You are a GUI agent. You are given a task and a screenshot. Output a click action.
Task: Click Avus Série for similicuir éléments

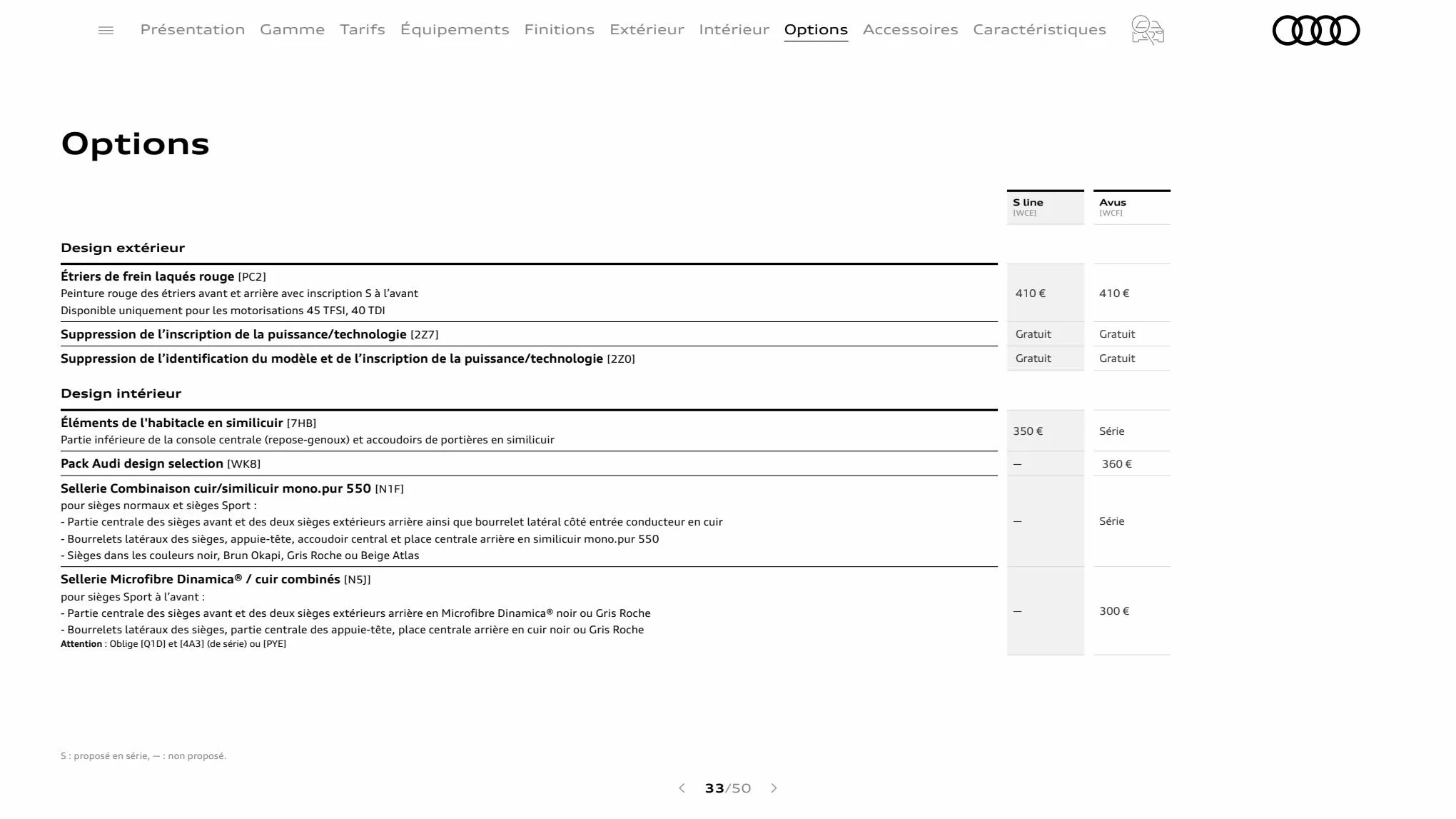(x=1112, y=431)
